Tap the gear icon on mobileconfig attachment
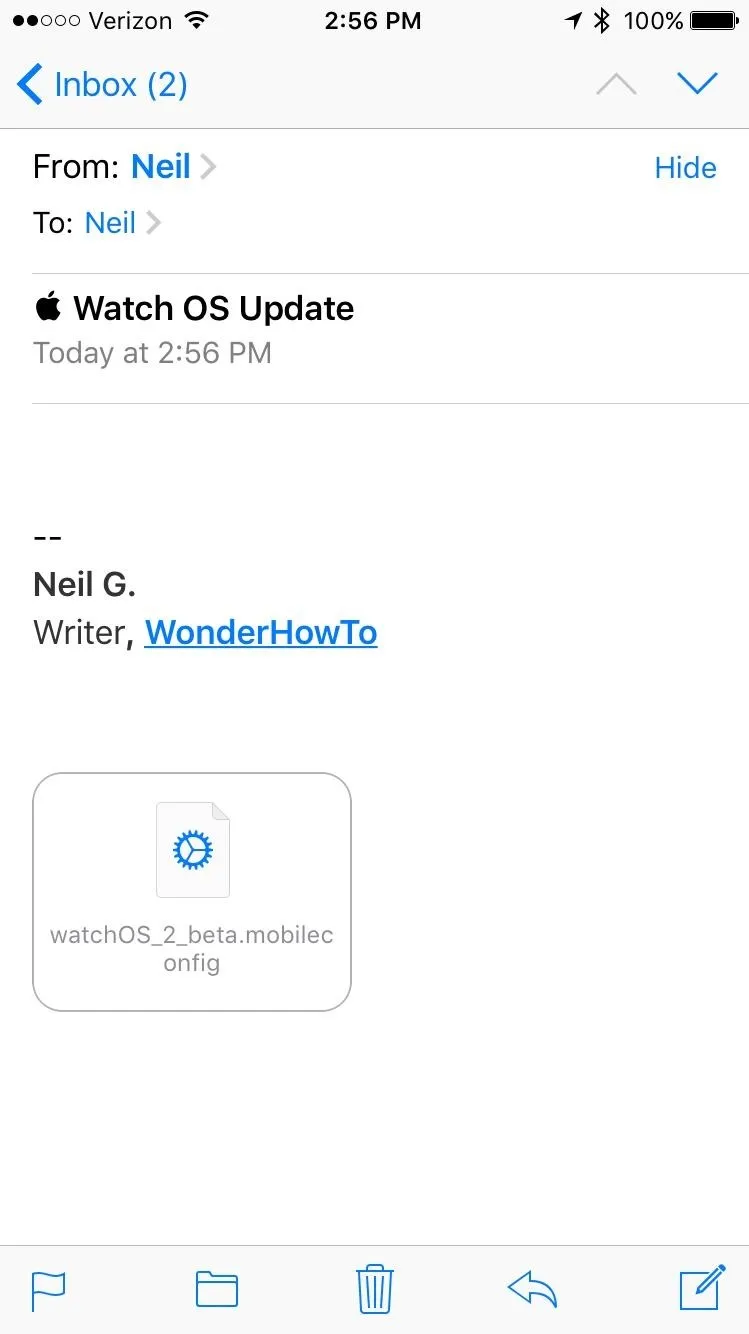 pos(193,850)
